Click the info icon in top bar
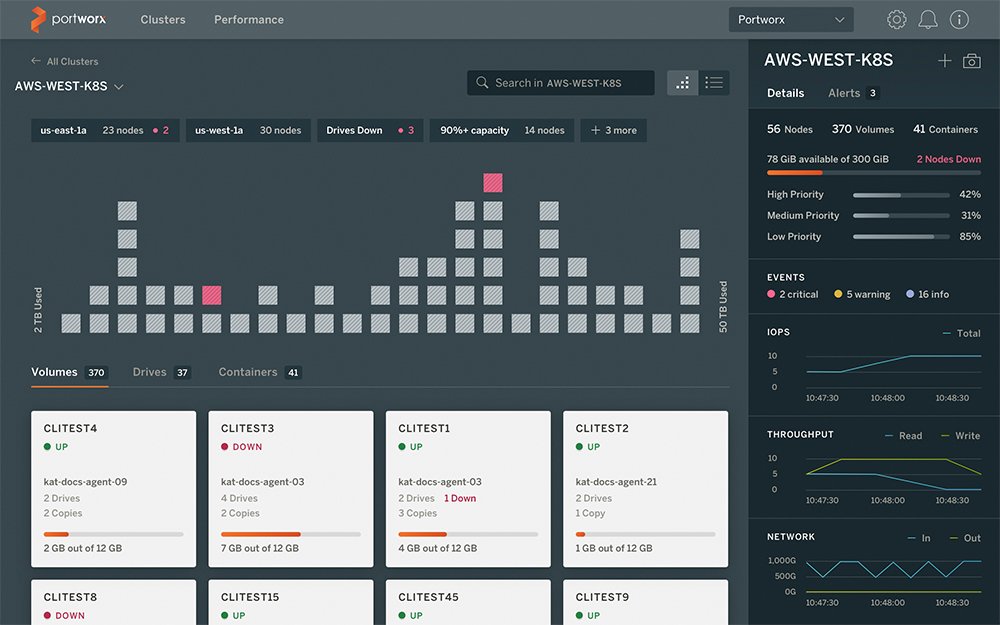Screen dimensions: 1000x625 pos(960,19)
